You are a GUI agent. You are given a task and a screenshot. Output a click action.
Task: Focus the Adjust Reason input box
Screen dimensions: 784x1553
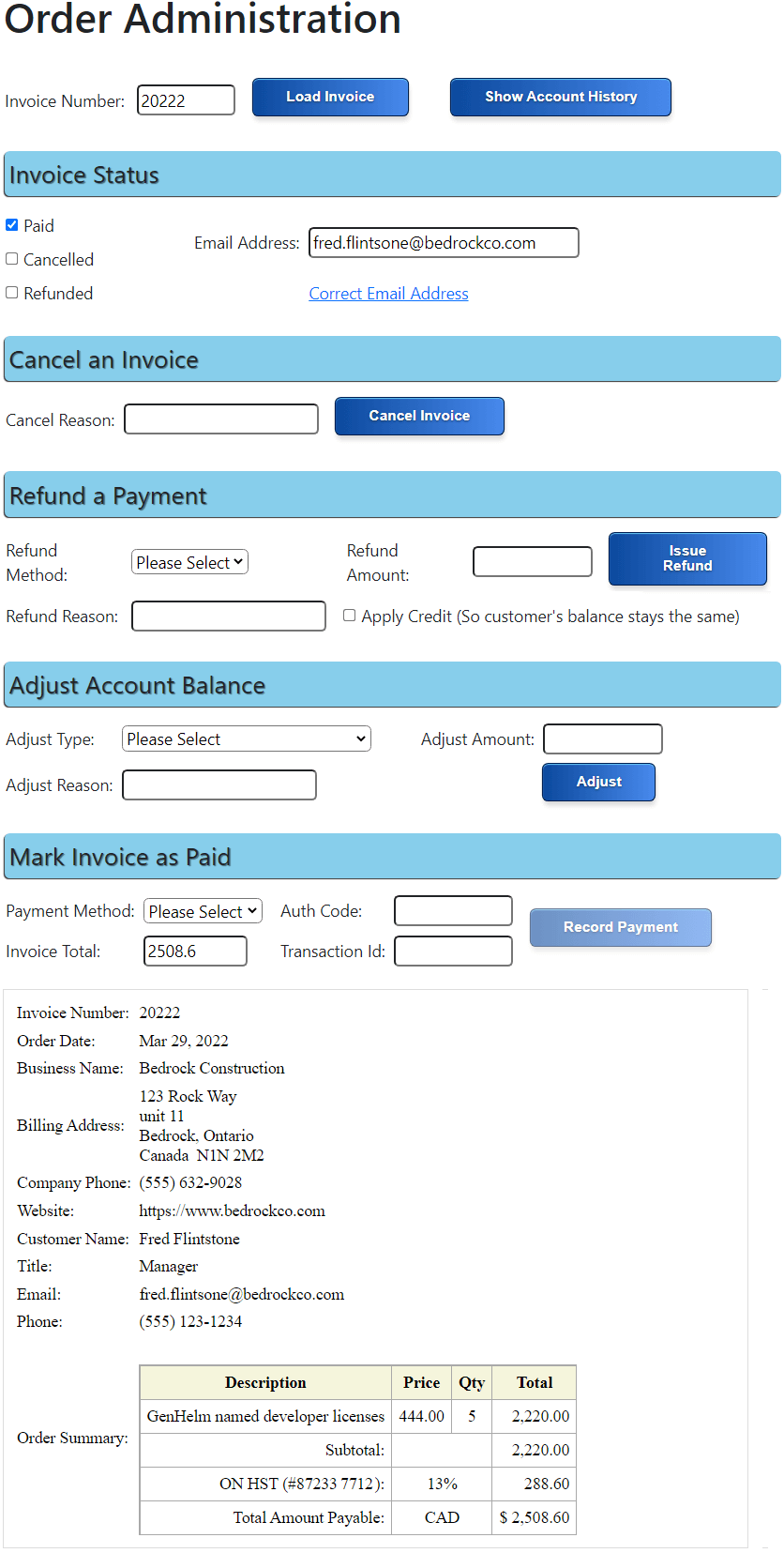[219, 785]
